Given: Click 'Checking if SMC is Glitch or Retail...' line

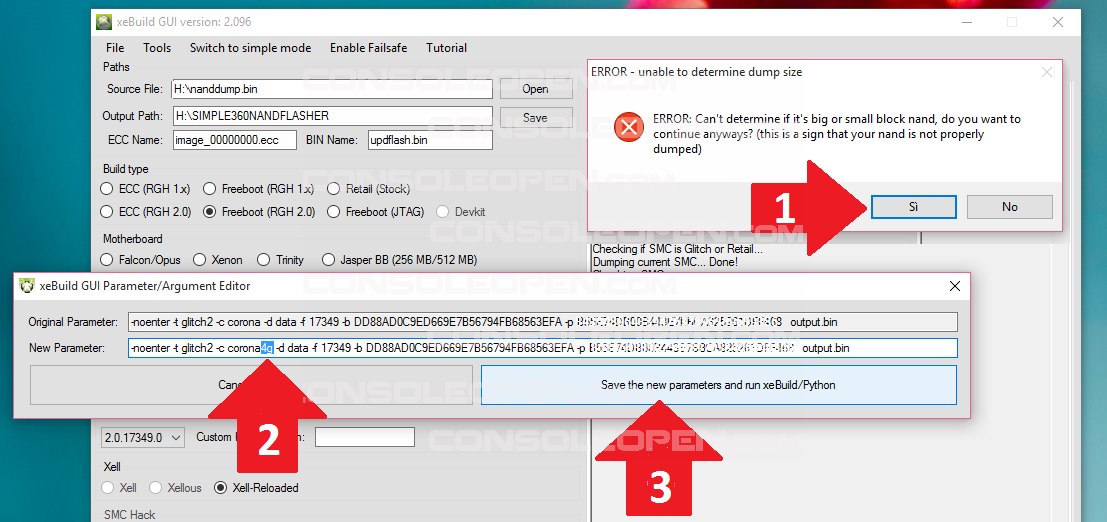Looking at the screenshot, I should click(x=677, y=249).
